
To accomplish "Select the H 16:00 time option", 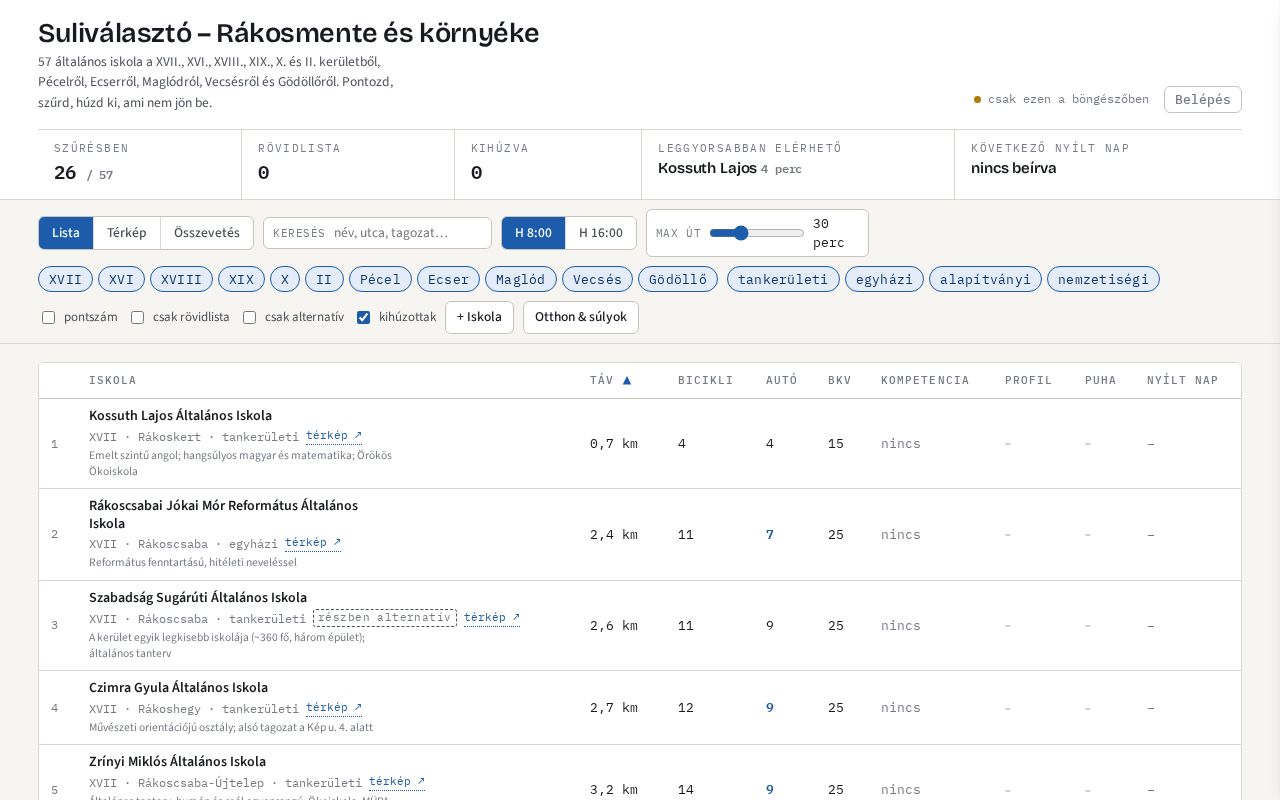I will click(601, 233).
